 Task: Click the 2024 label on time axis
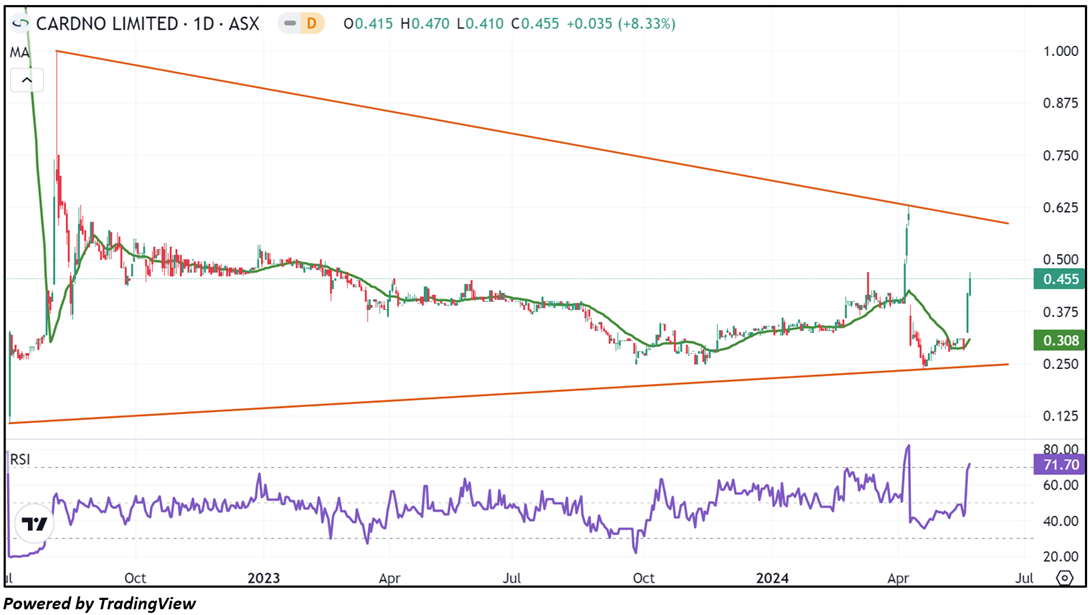coord(772,578)
